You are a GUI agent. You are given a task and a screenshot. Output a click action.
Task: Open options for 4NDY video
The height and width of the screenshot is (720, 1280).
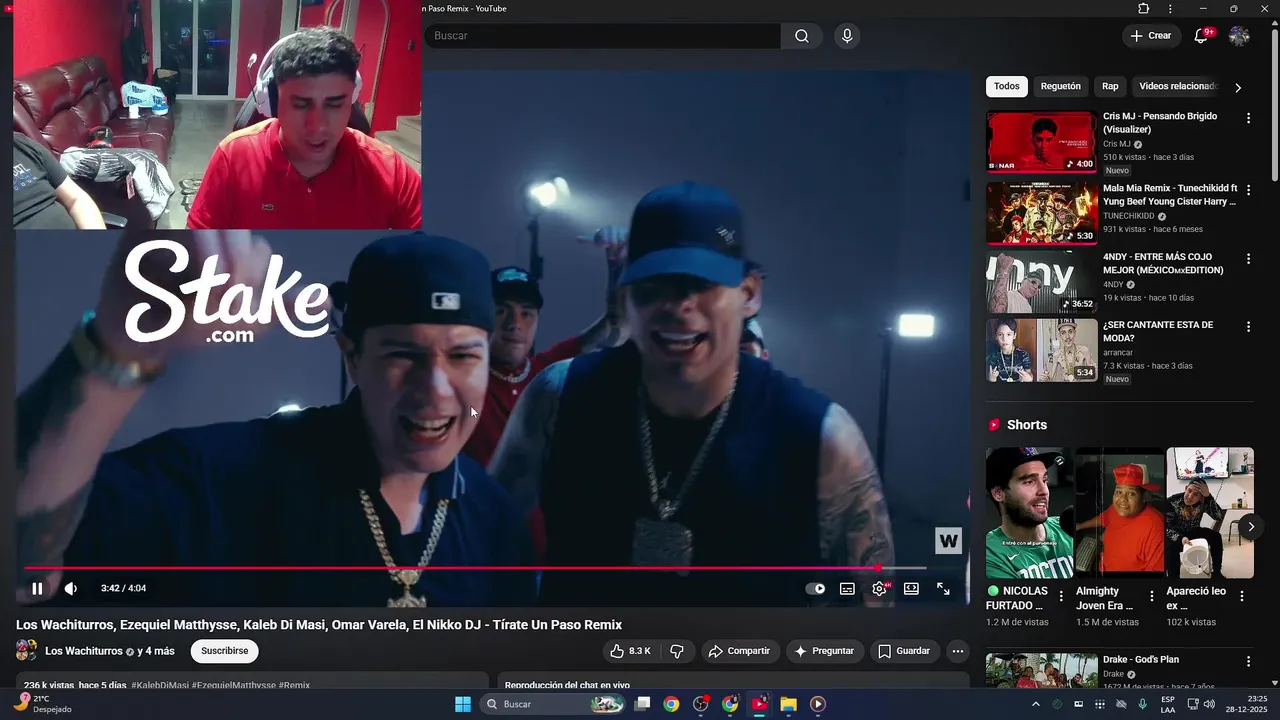tap(1248, 258)
